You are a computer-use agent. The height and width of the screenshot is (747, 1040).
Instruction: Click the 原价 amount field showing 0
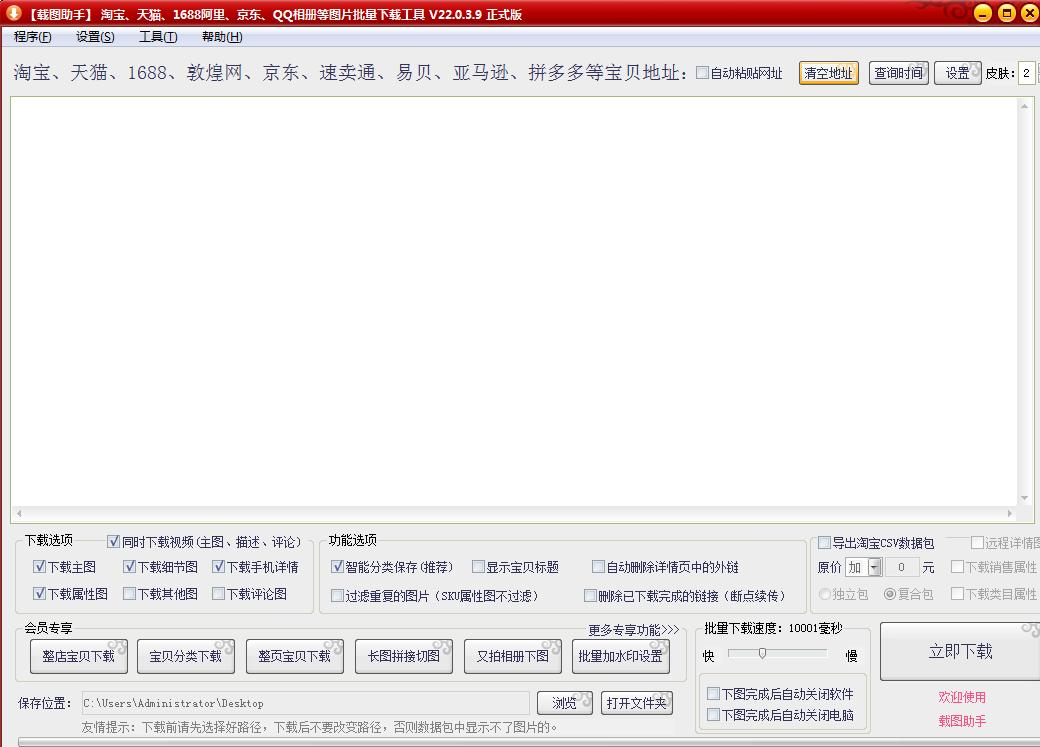(x=901, y=567)
